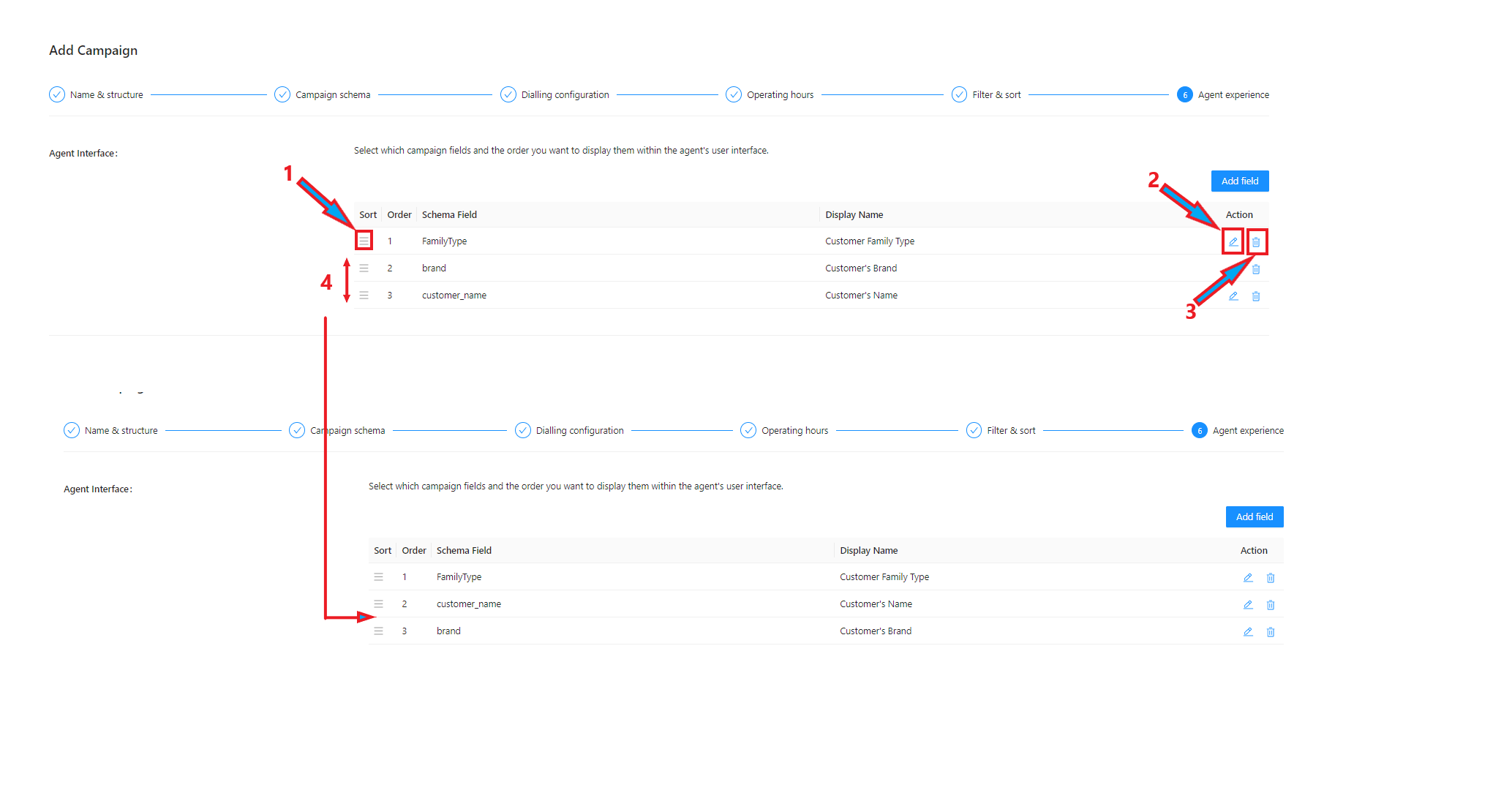This screenshot has height=812, width=1493.
Task: Edit the upper table's FamilyType row
Action: (x=1233, y=241)
